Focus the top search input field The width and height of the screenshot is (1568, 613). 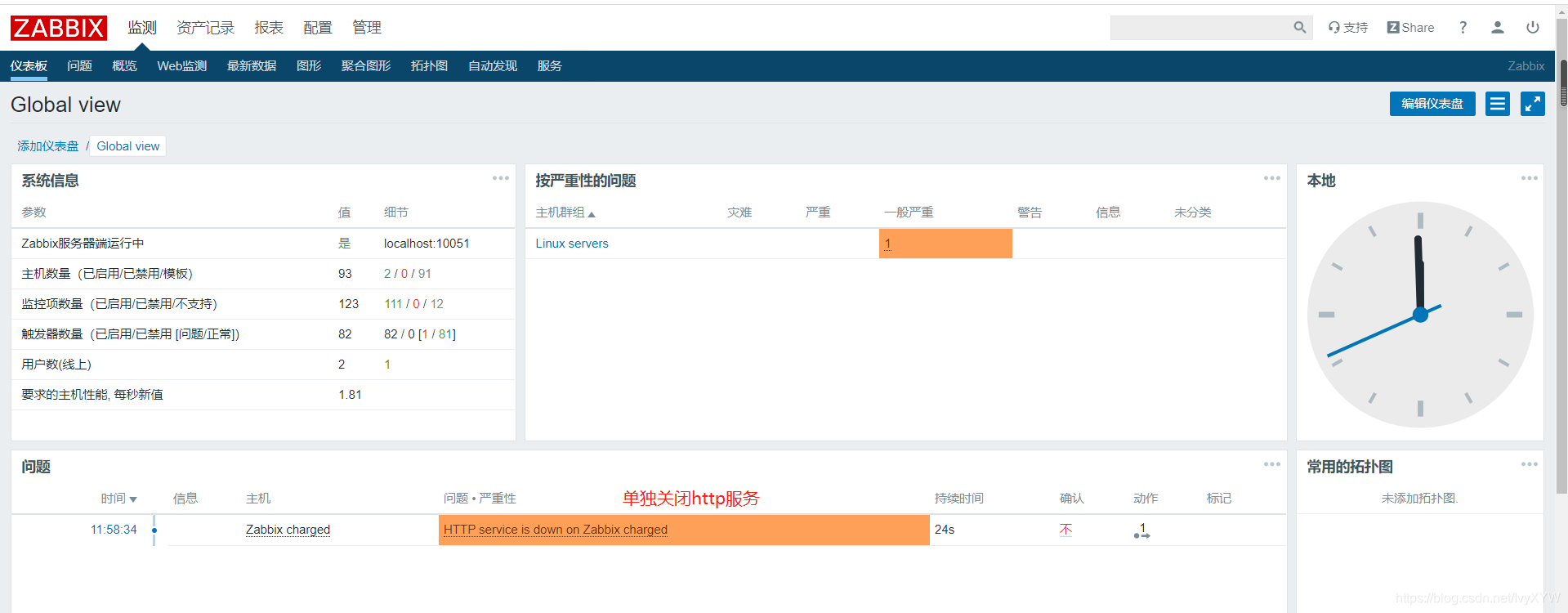pyautogui.click(x=1201, y=28)
